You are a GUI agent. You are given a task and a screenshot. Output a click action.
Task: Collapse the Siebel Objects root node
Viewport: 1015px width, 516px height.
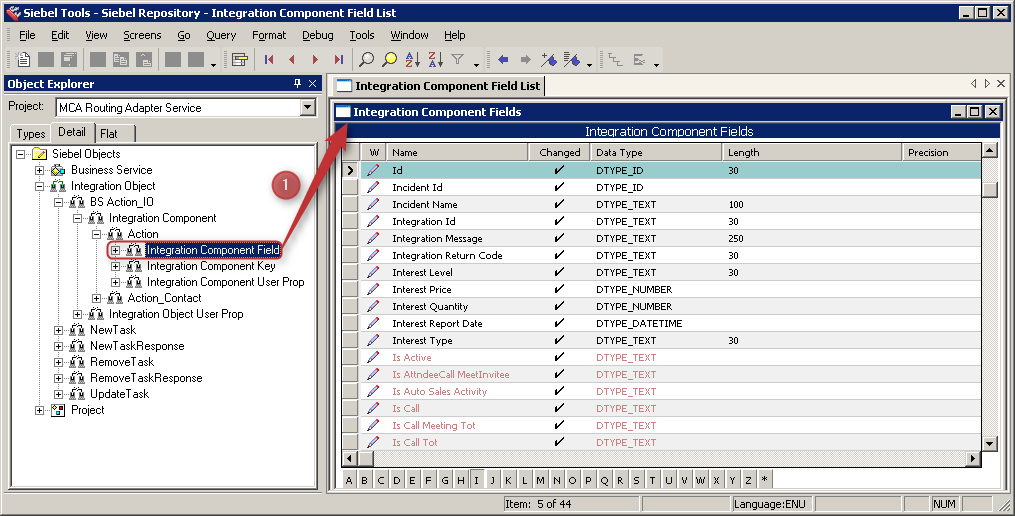pyautogui.click(x=21, y=154)
